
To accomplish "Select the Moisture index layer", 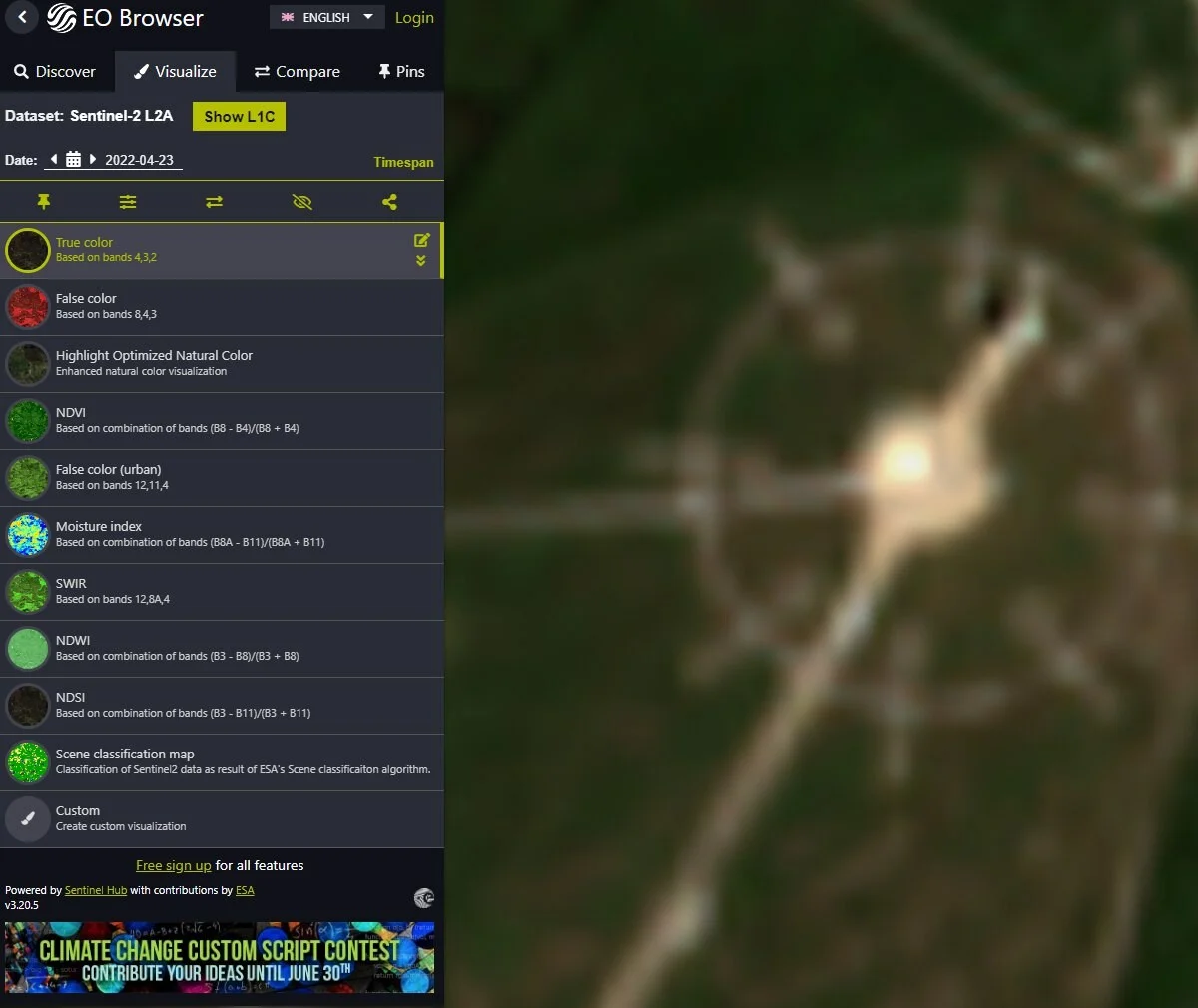I will pyautogui.click(x=222, y=535).
